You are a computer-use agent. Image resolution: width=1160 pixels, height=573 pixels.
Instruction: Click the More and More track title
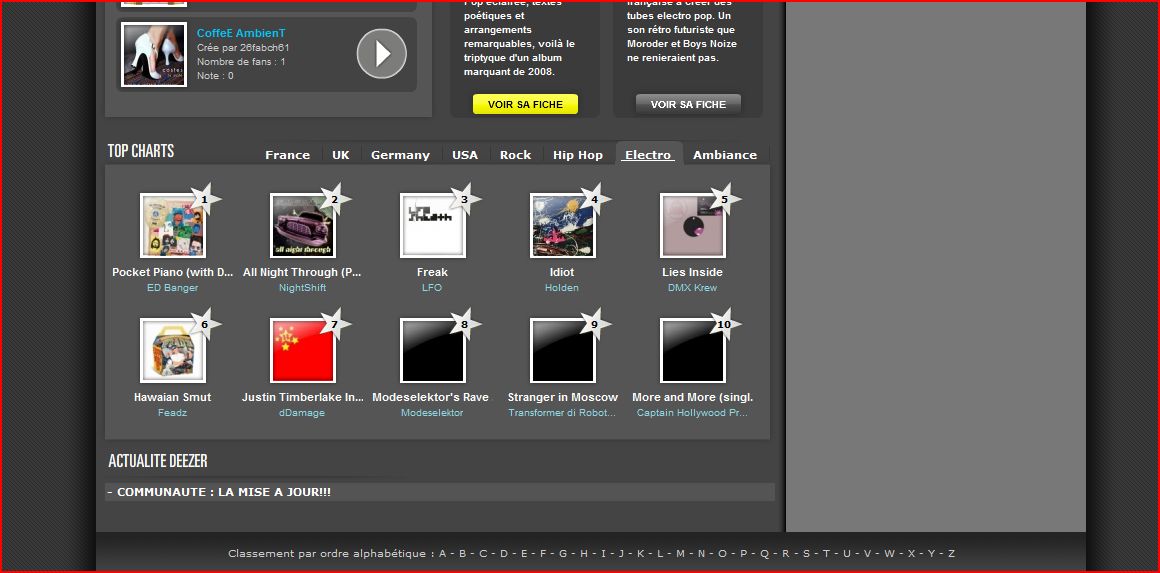(x=692, y=397)
